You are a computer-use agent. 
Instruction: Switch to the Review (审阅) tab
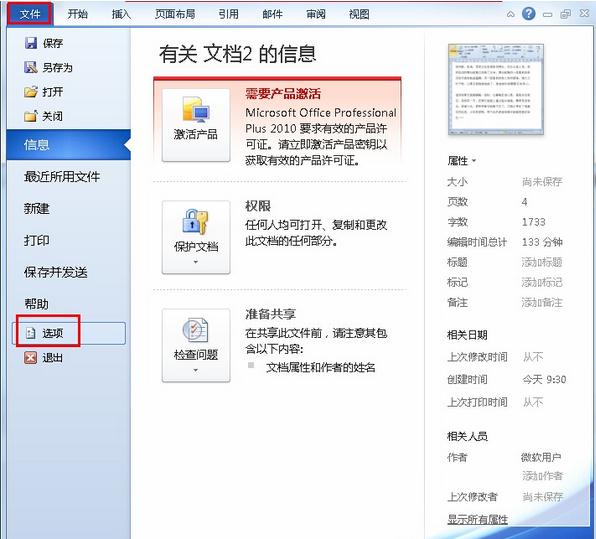pyautogui.click(x=315, y=14)
